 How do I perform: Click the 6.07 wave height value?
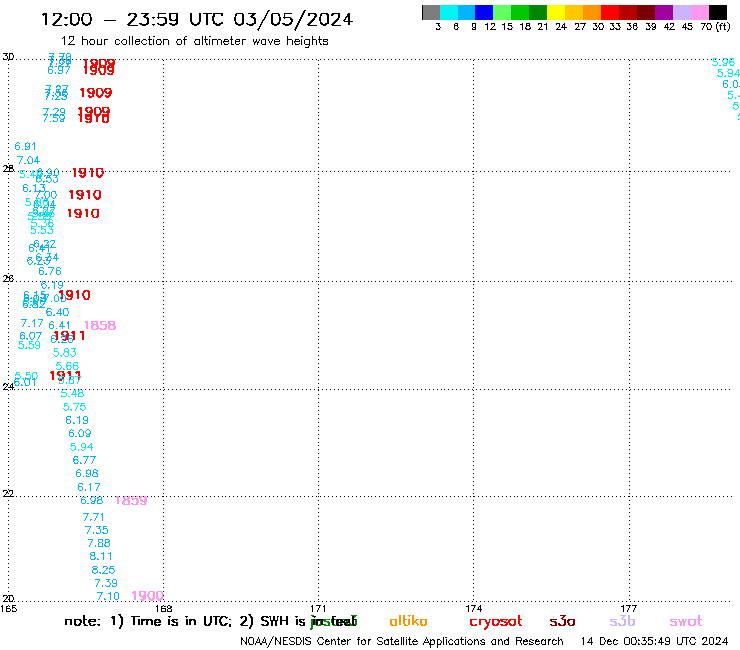click(31, 336)
